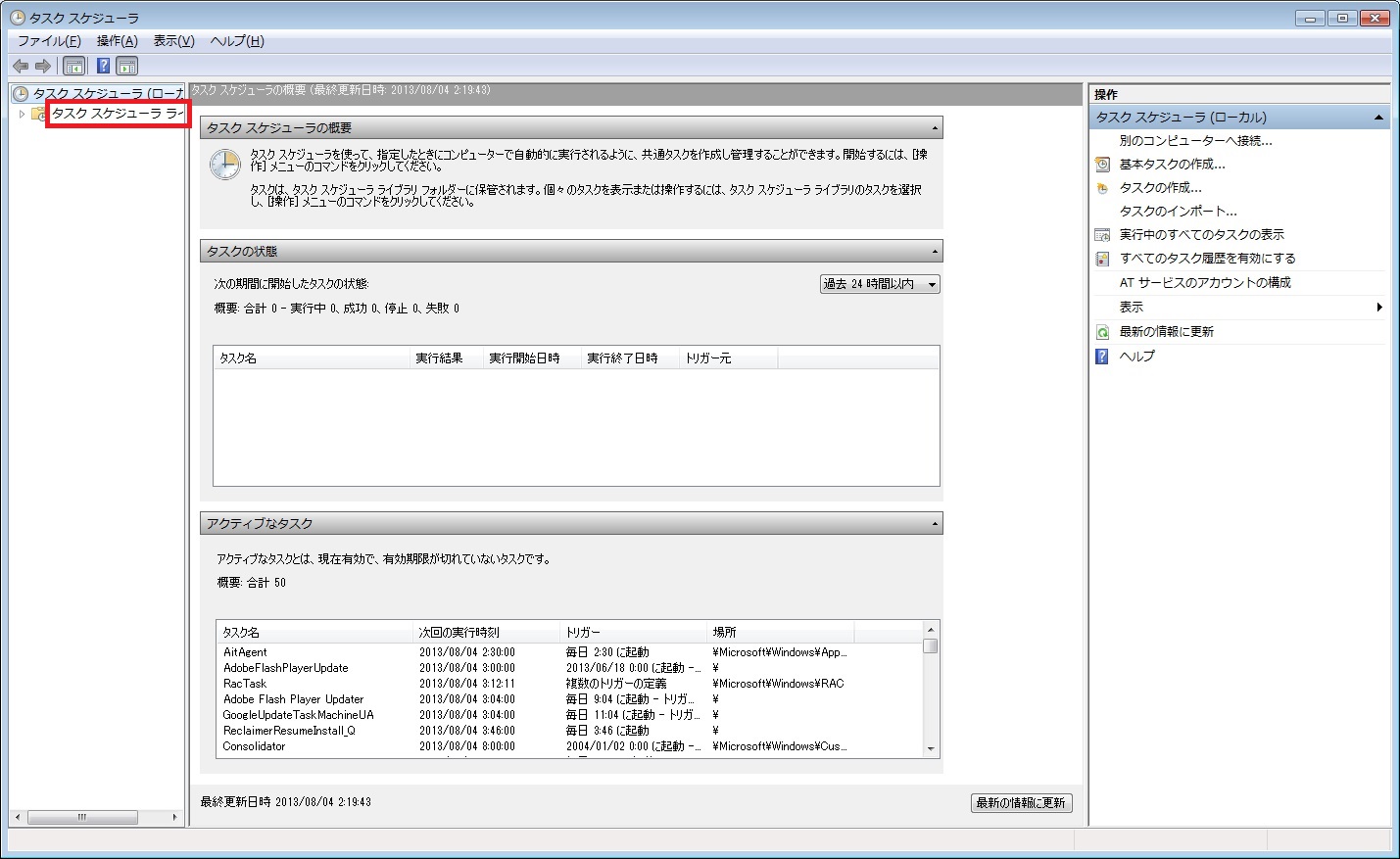1400x859 pixels.
Task: Click the すべてのタスク履歴を有効にする icon
Action: tap(1102, 259)
